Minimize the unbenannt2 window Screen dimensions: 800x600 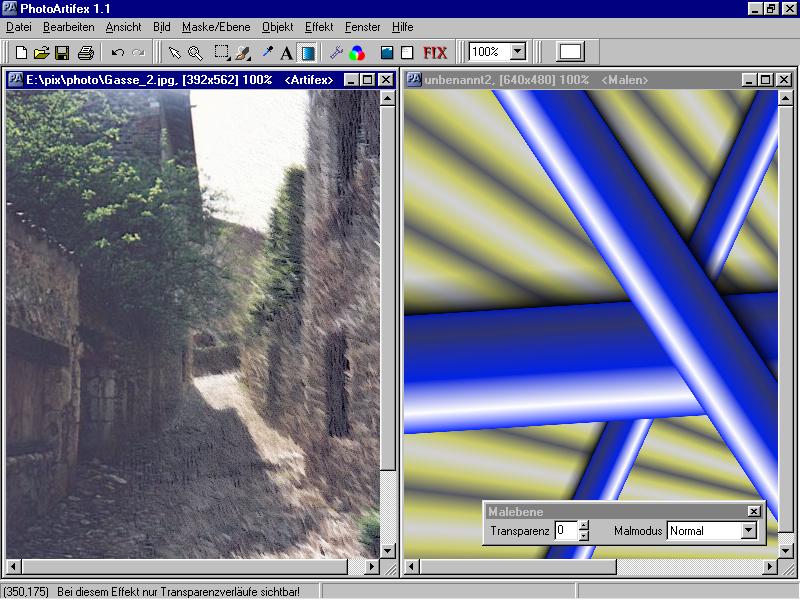click(x=749, y=80)
